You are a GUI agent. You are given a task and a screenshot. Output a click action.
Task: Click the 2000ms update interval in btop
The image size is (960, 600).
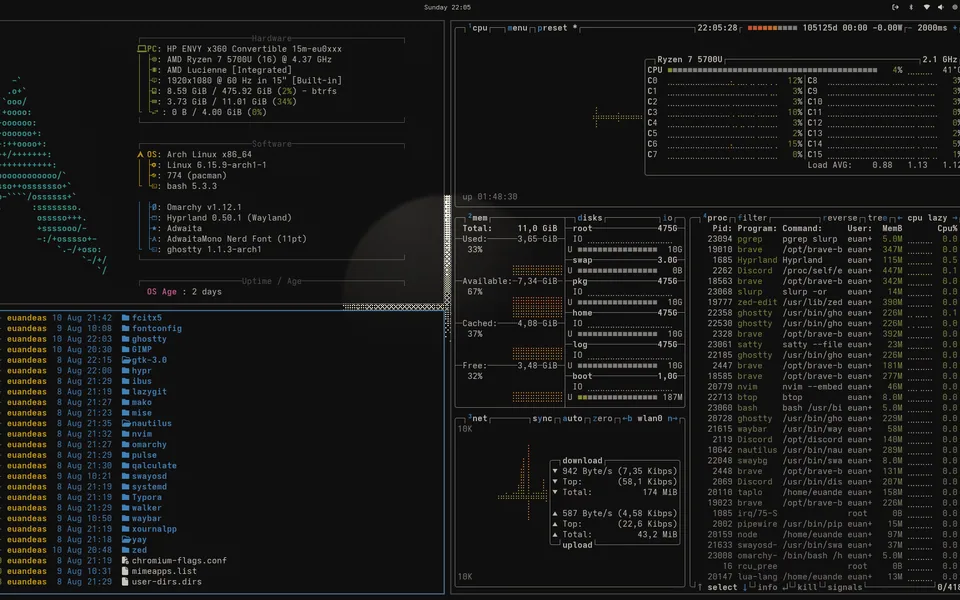(x=932, y=28)
